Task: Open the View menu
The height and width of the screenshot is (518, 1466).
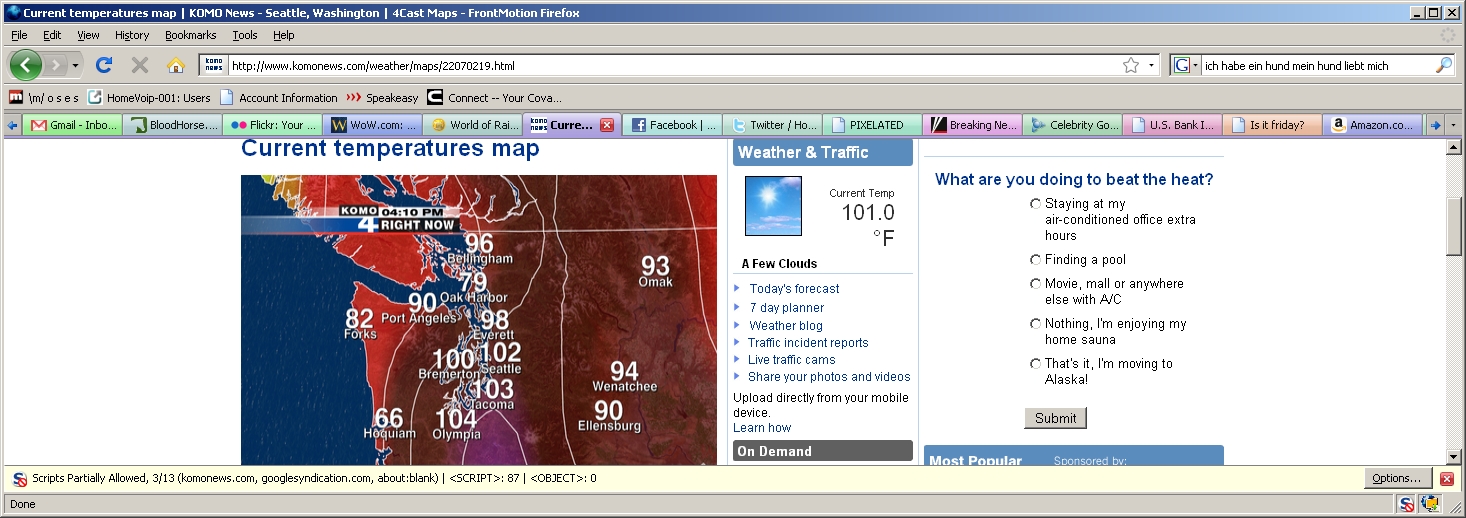Action: (88, 35)
